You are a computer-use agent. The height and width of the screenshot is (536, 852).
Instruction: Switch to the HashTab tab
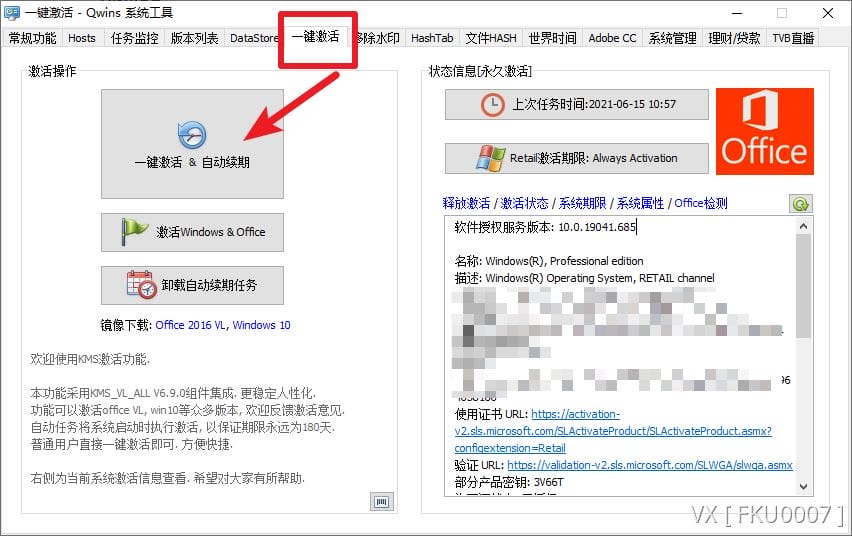[x=432, y=38]
